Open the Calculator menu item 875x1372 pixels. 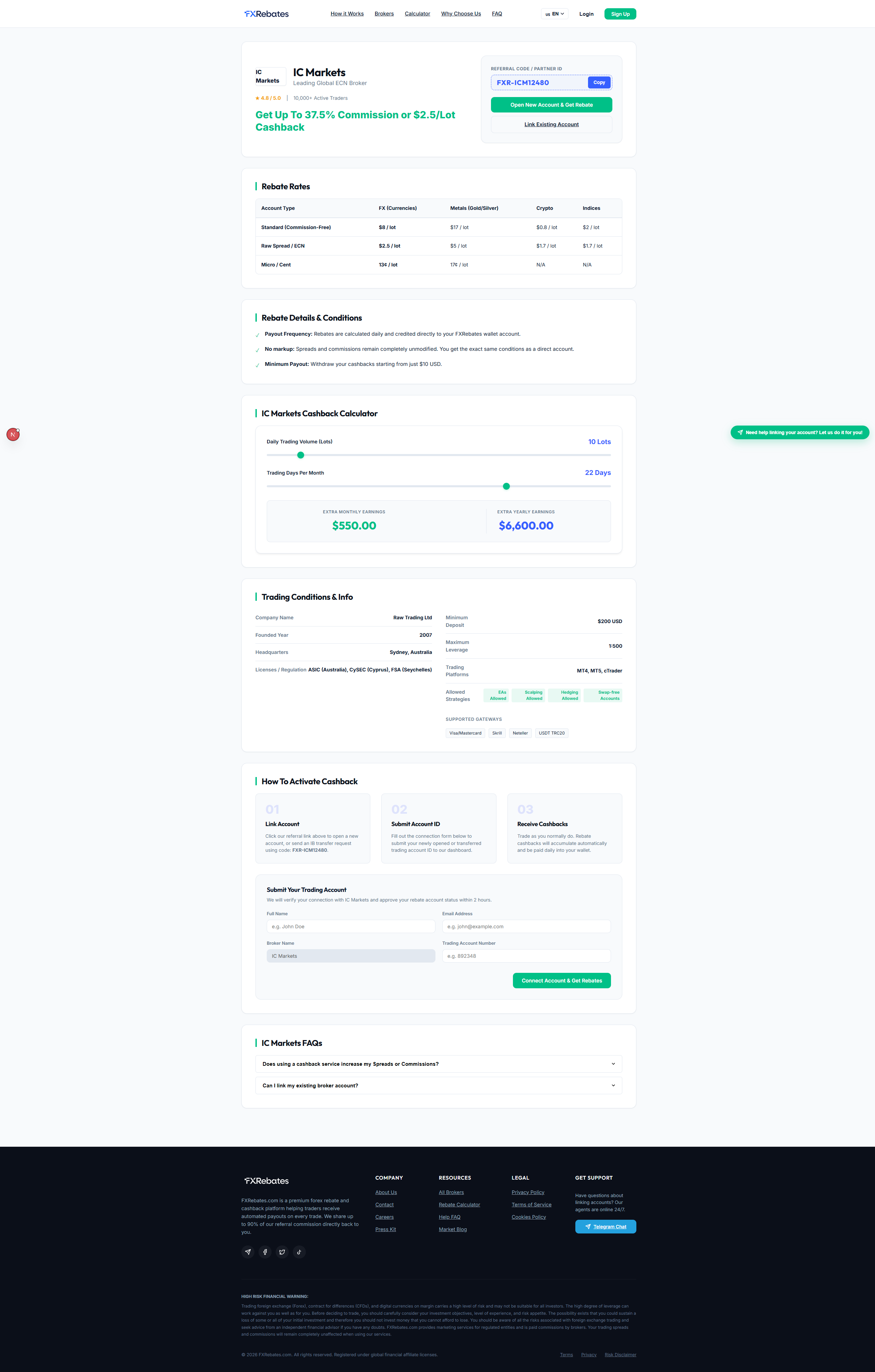point(418,14)
